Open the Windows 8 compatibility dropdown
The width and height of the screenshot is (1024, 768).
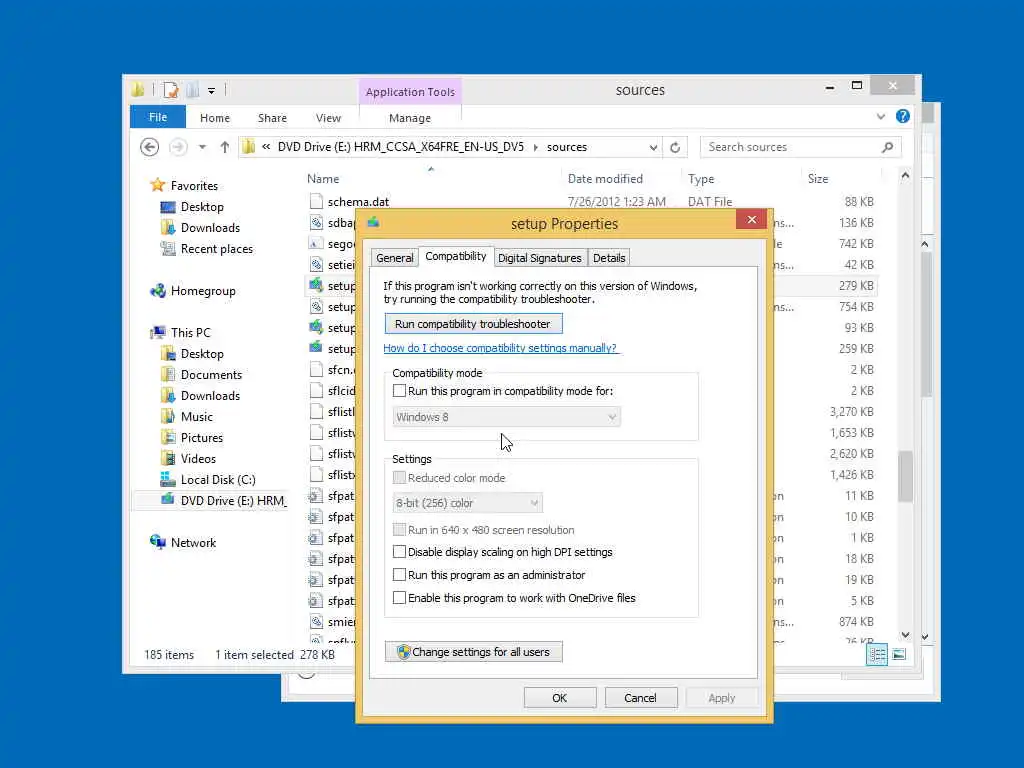tap(506, 417)
